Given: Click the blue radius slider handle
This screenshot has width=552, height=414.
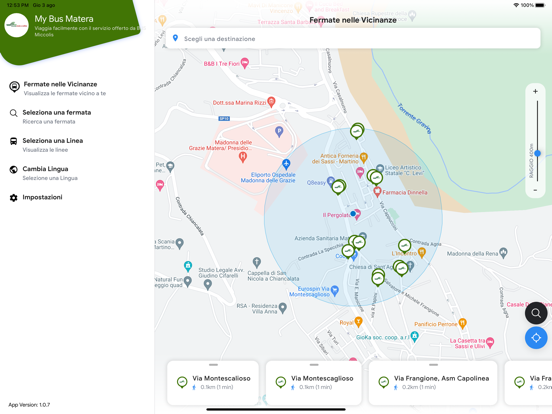Looking at the screenshot, I should tap(537, 153).
